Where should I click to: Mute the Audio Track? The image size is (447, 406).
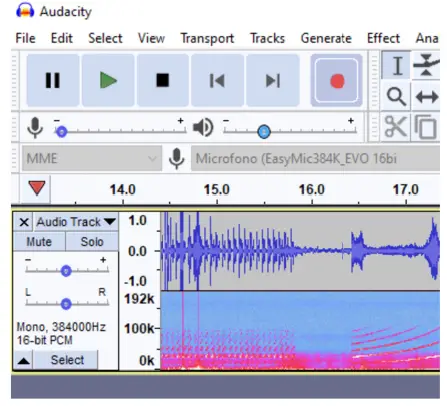(x=39, y=242)
